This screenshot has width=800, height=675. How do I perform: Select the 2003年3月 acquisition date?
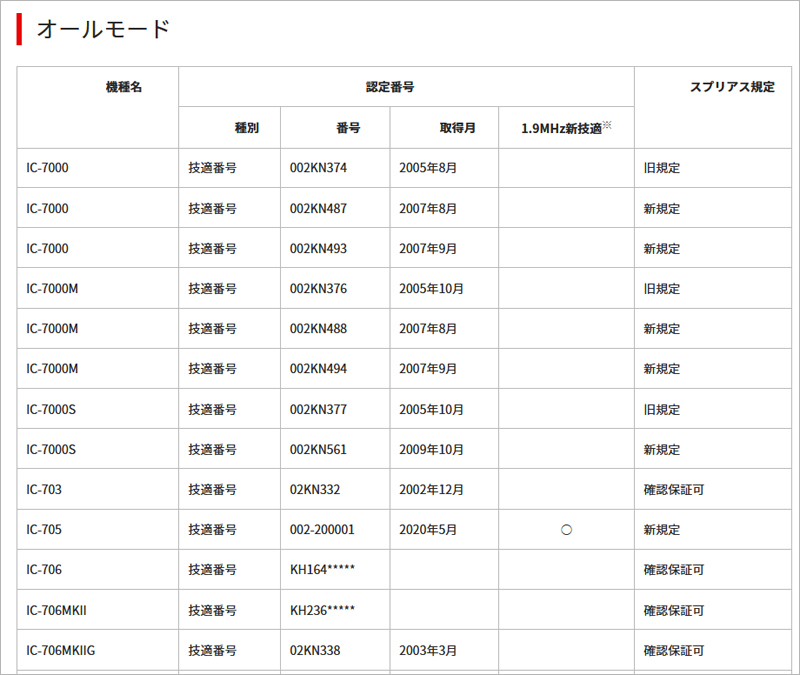point(428,651)
